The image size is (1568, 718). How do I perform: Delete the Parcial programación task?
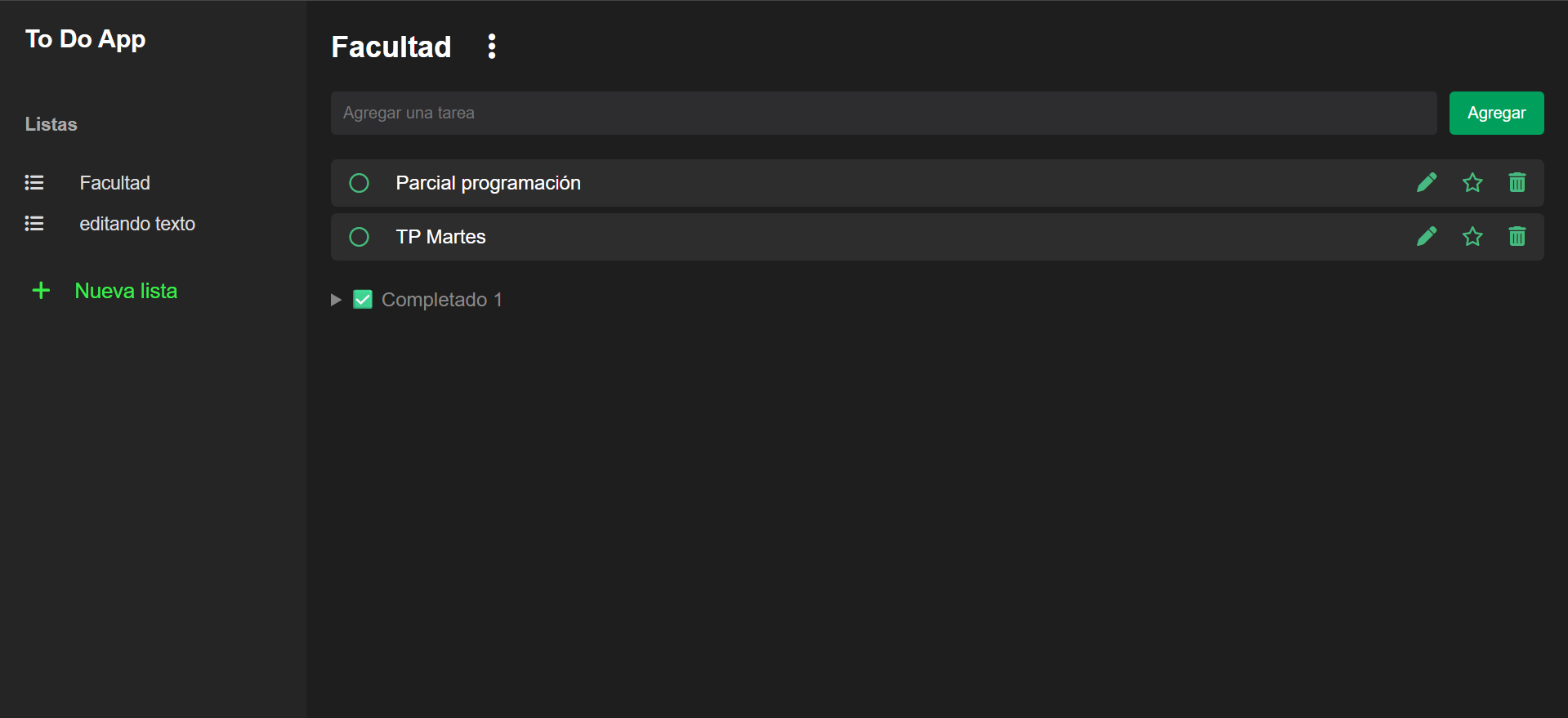(x=1517, y=182)
